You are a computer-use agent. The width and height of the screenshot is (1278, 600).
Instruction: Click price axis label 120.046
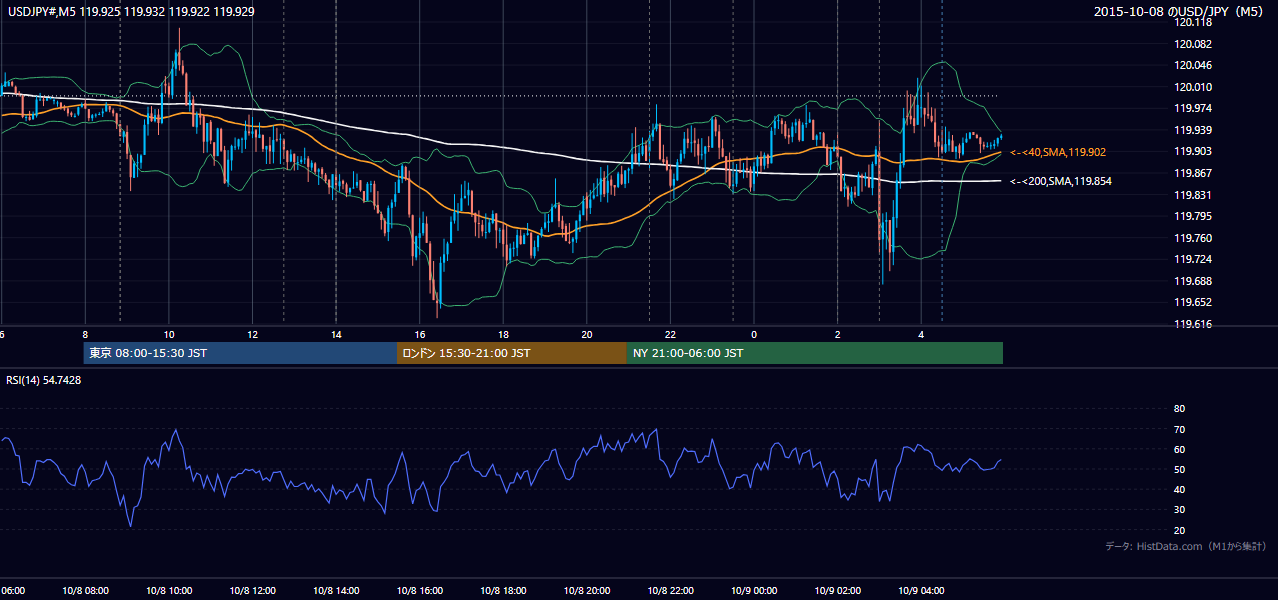pyautogui.click(x=1191, y=65)
